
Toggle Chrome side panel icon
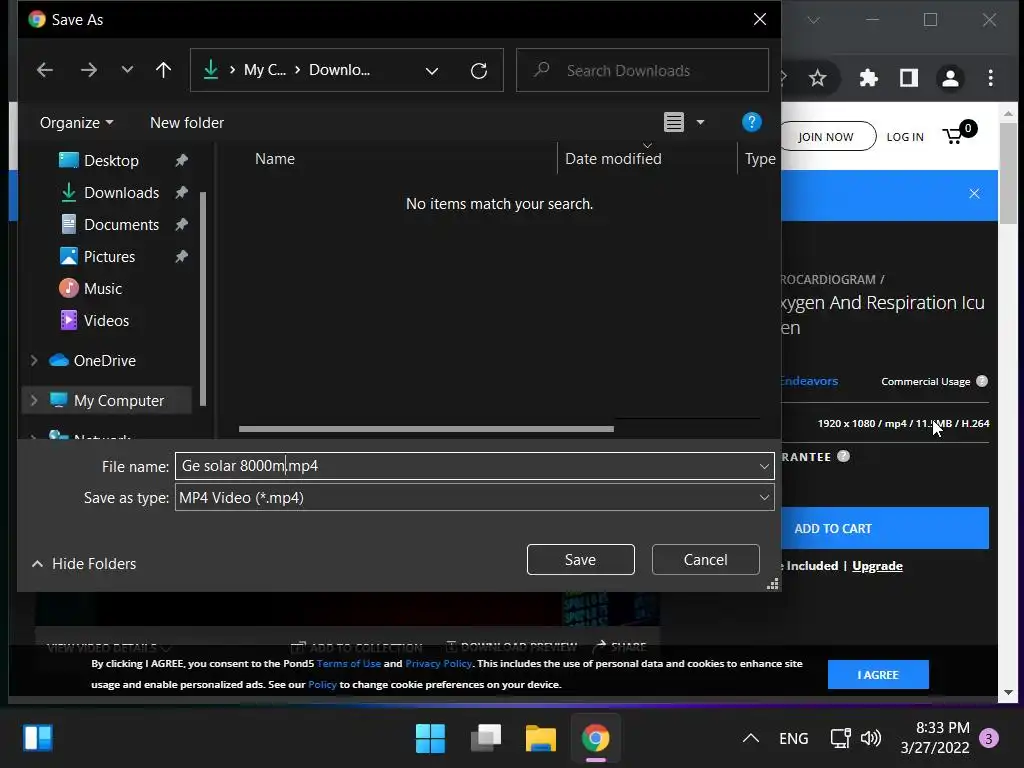tap(908, 78)
